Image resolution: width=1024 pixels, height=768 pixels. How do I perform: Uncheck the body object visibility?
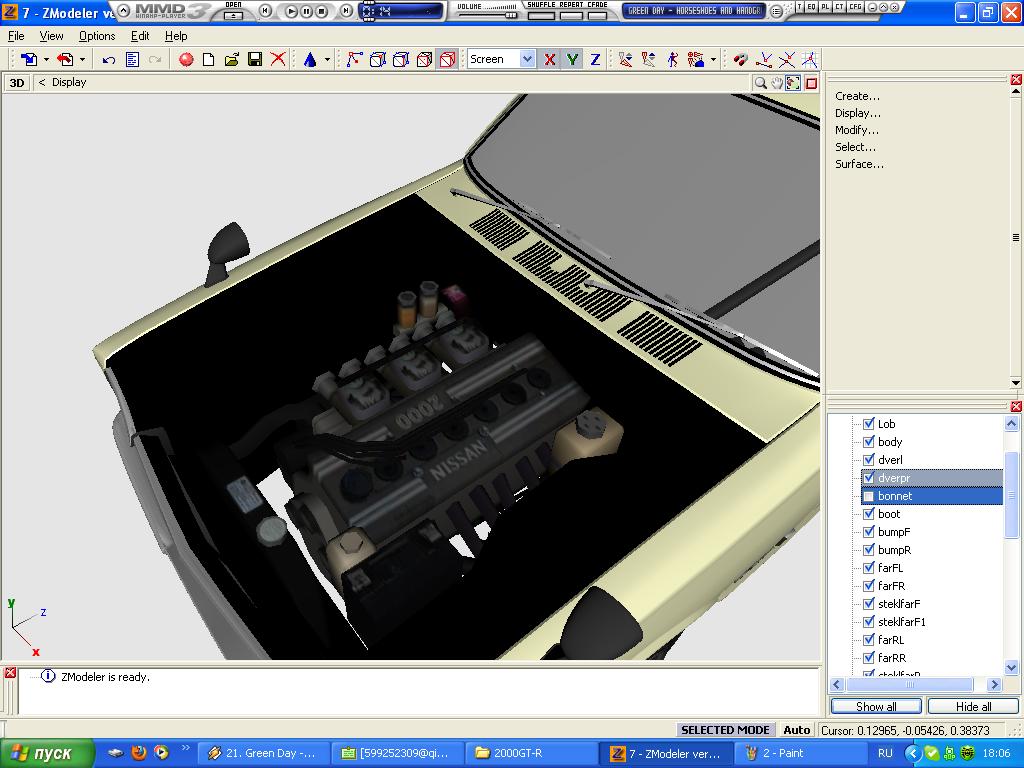pos(869,442)
